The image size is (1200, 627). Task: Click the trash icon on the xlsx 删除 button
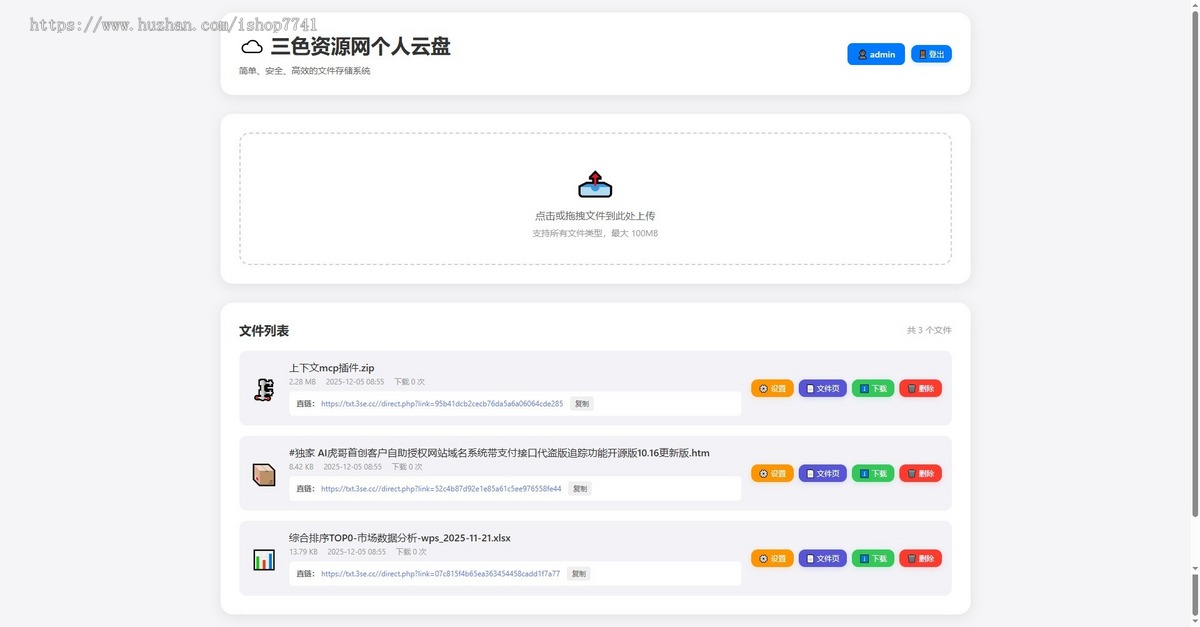pyautogui.click(x=910, y=558)
